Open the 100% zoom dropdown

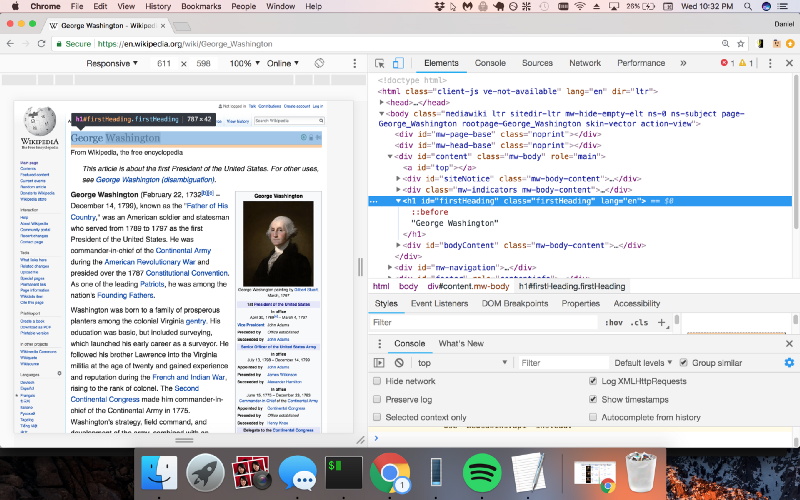(x=244, y=63)
